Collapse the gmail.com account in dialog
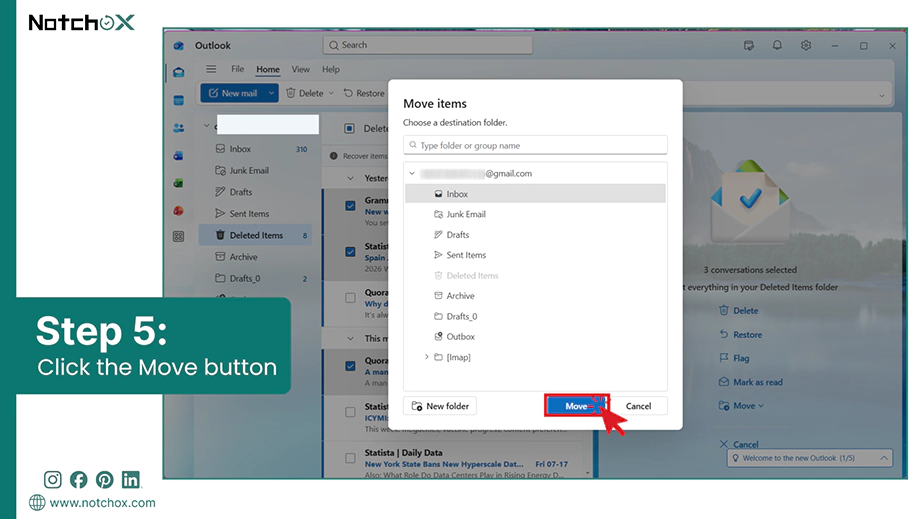The width and height of the screenshot is (922, 519). [x=412, y=173]
